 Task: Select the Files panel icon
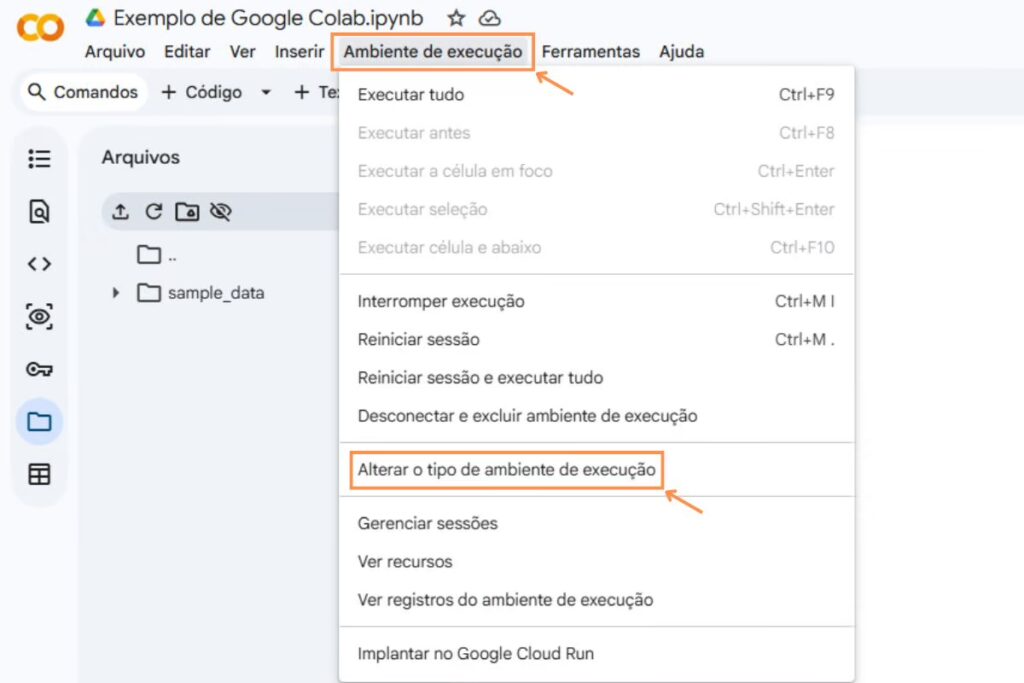(38, 421)
